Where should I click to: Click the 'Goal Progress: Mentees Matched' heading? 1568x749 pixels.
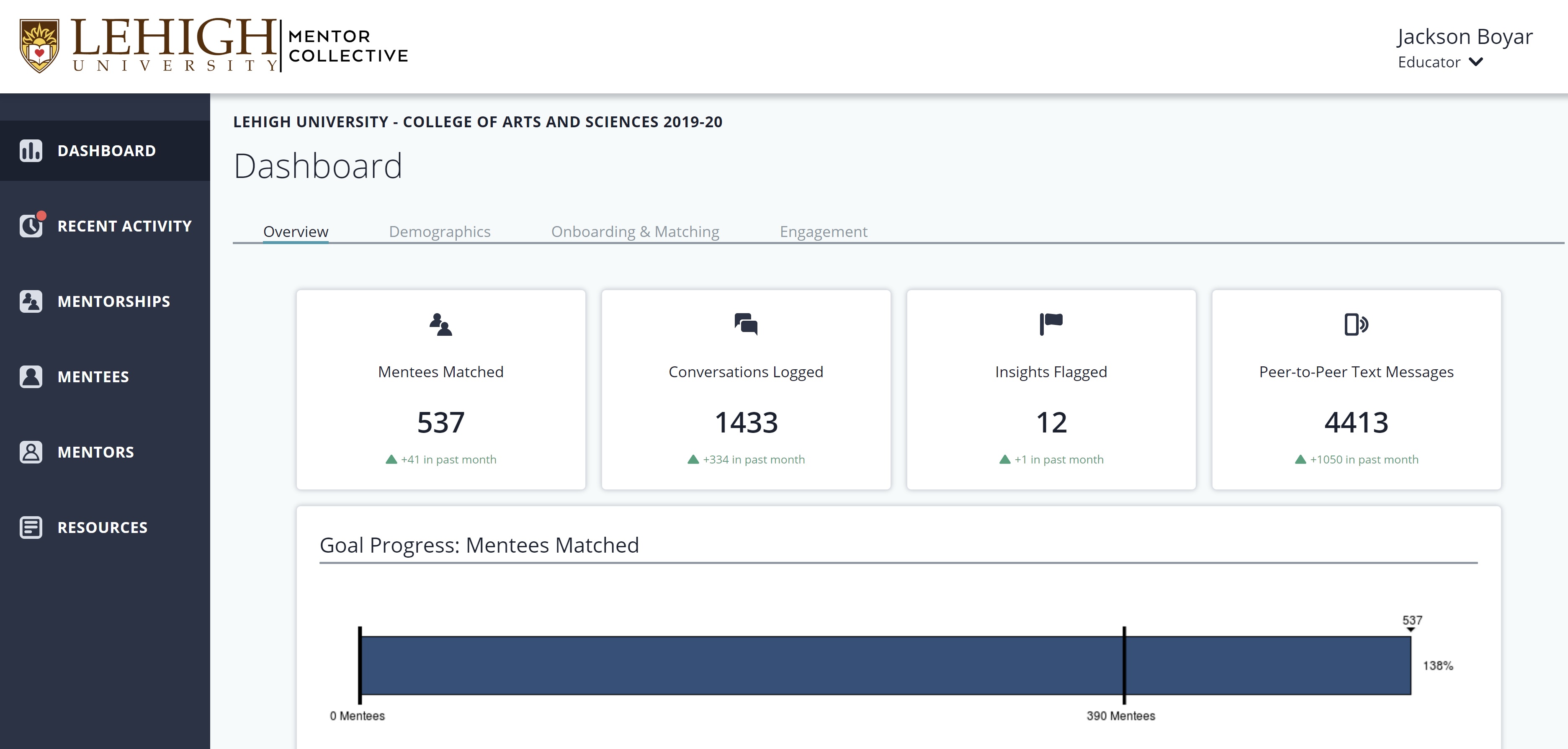479,545
